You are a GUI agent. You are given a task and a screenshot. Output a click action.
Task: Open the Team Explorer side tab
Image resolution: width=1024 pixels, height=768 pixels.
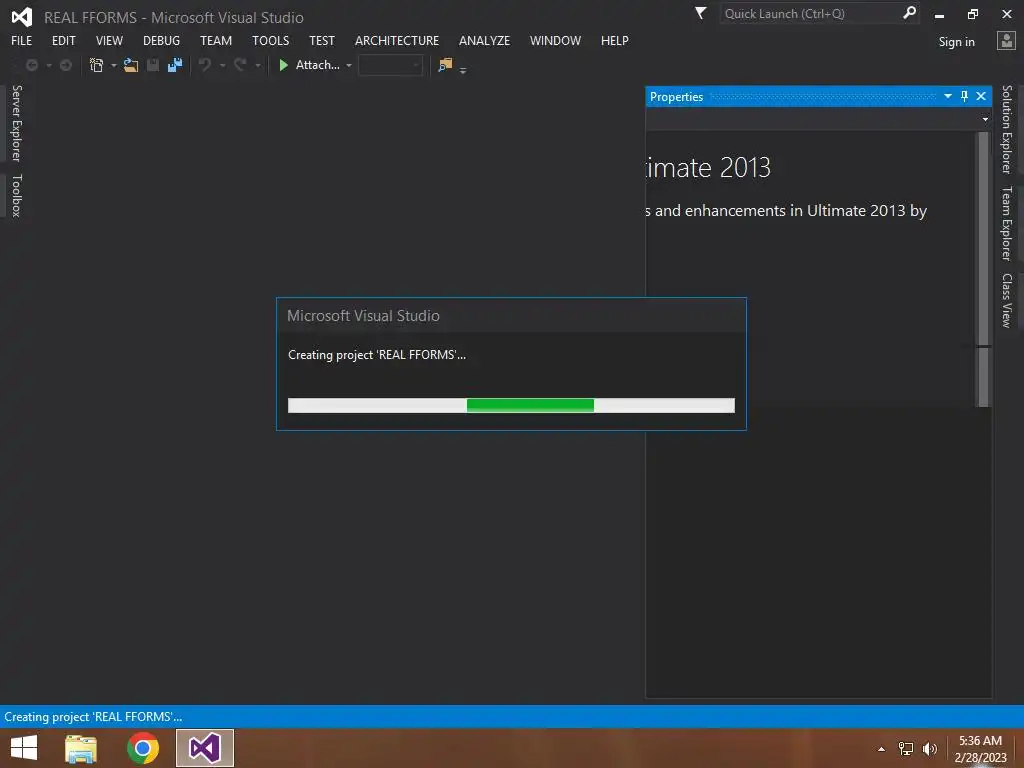(x=1007, y=223)
